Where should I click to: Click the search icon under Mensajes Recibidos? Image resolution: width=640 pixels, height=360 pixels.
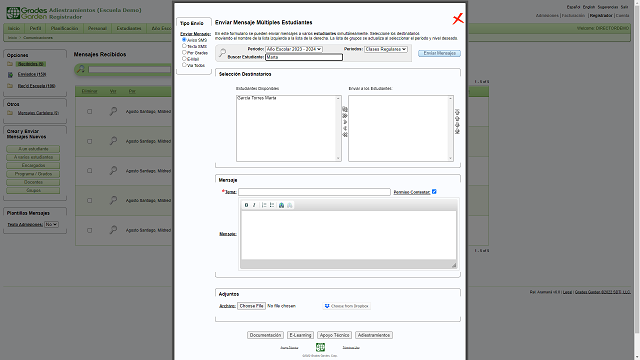pyautogui.click(x=81, y=69)
